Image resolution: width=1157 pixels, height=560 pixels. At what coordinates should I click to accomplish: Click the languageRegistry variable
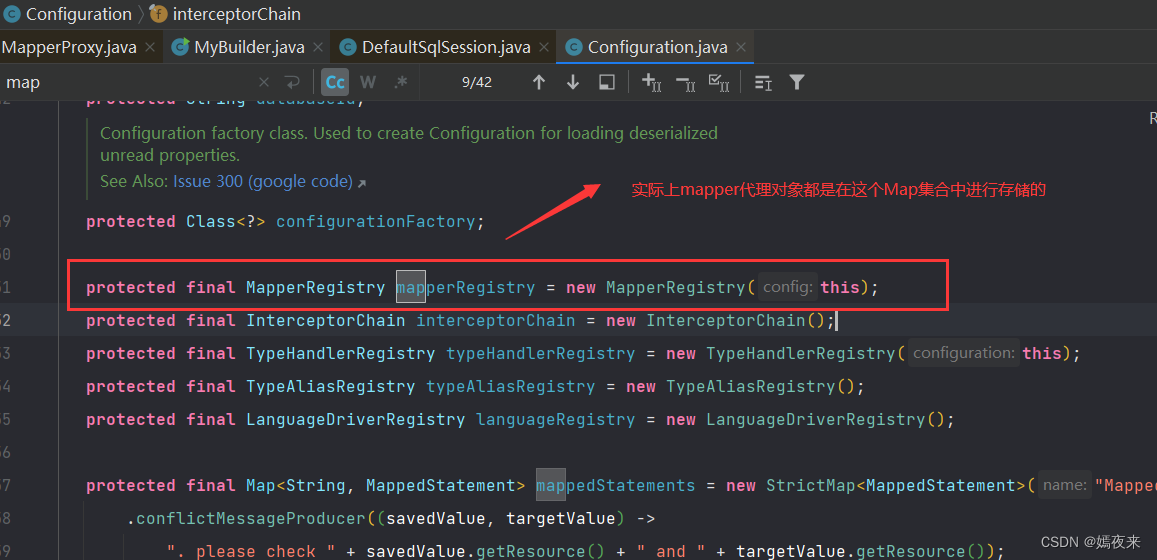tap(556, 420)
